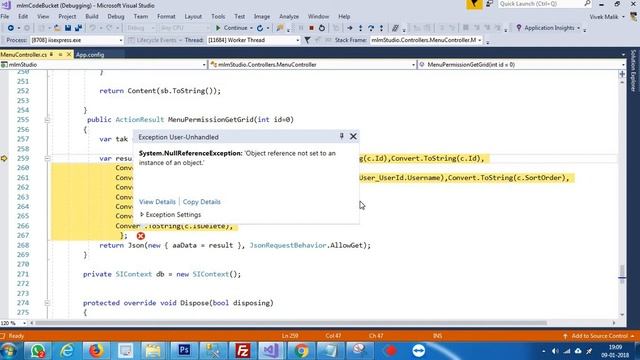Open Photoshop from the taskbar

pos(184,351)
